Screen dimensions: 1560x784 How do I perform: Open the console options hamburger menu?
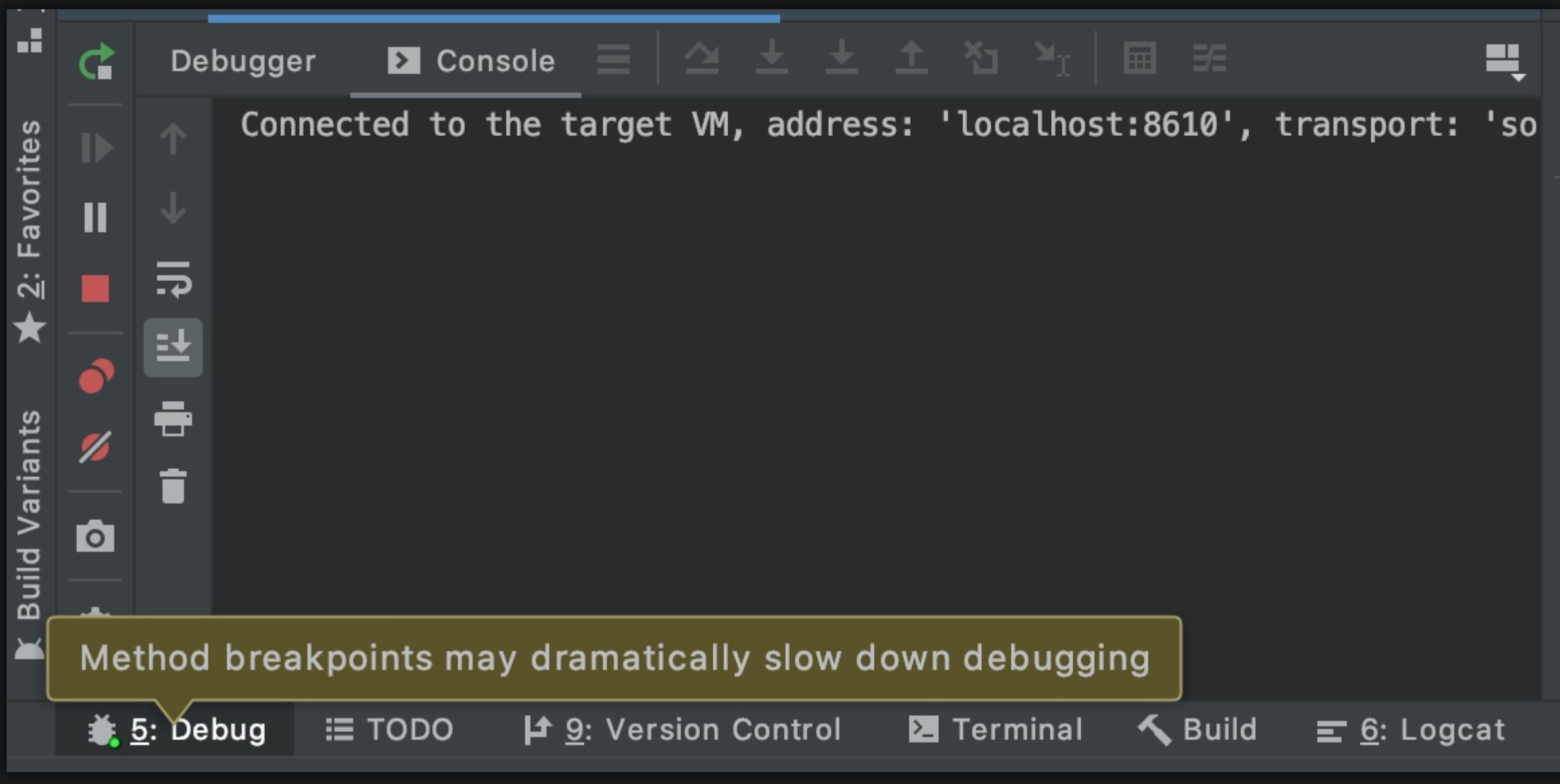(x=614, y=60)
